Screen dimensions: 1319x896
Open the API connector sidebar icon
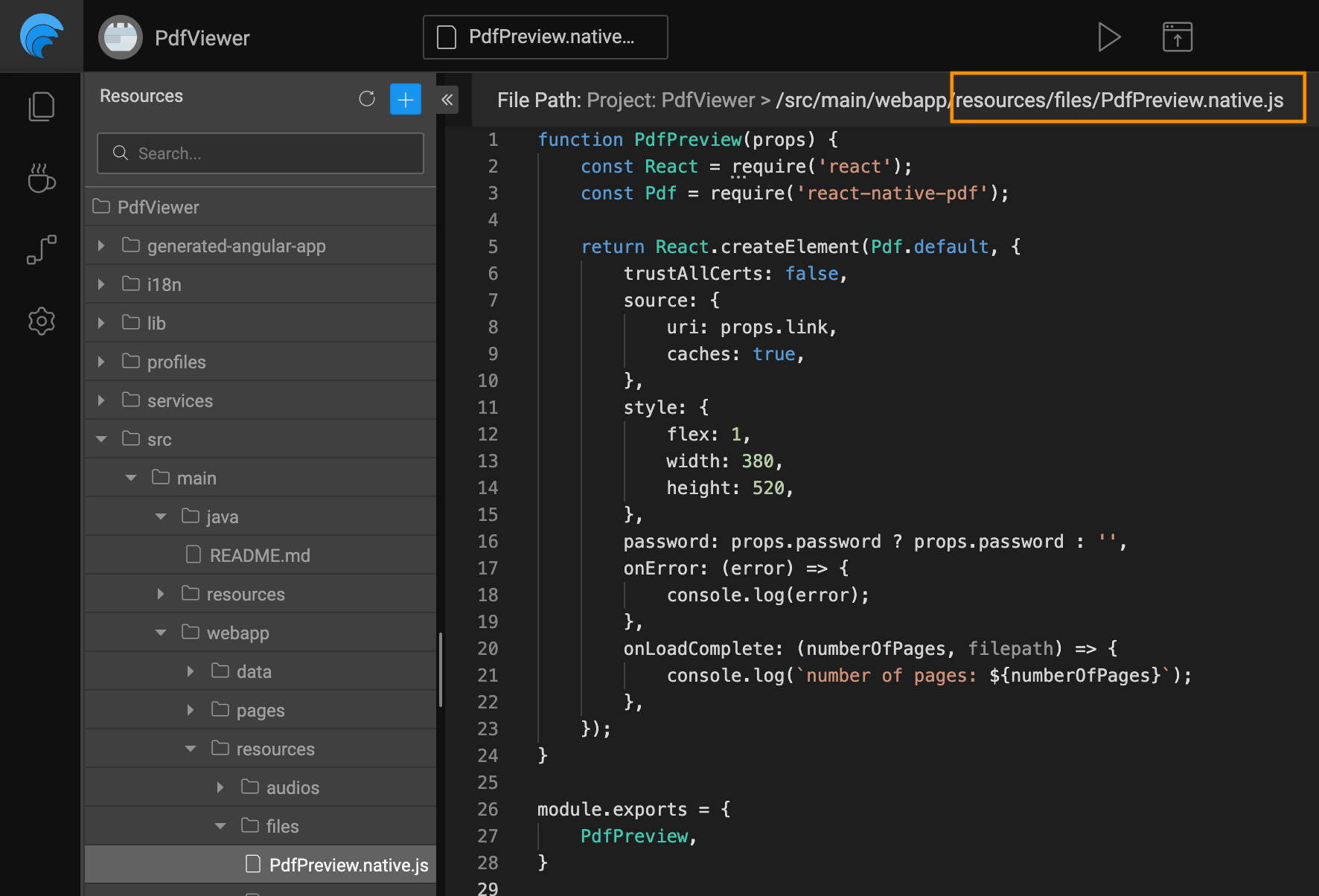42,249
